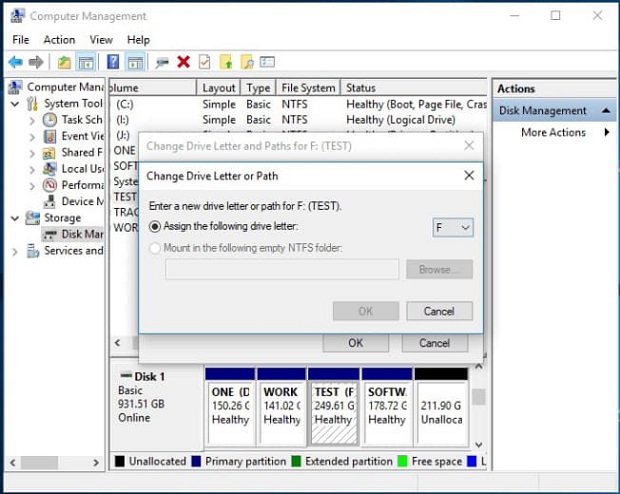This screenshot has height=494, width=620.
Task: Click the red X Delete icon
Action: [x=183, y=62]
